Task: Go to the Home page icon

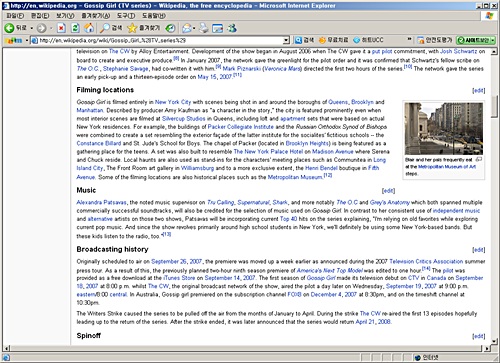Action: tap(89, 28)
